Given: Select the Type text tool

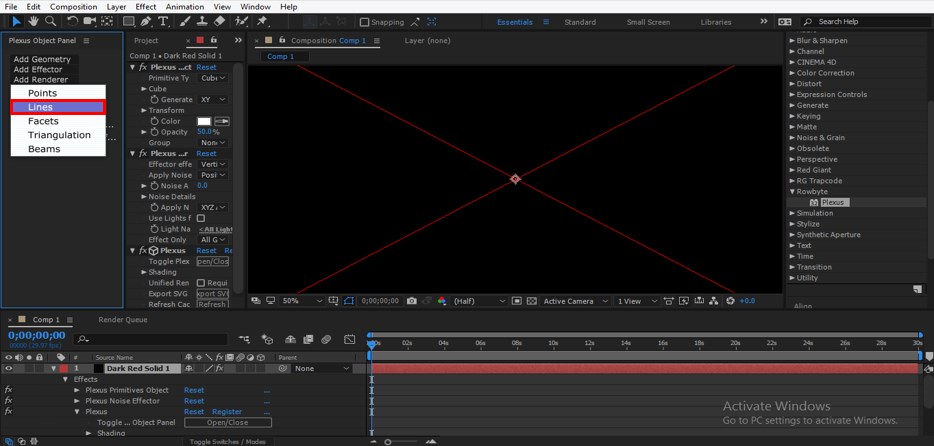Looking at the screenshot, I should 163,21.
